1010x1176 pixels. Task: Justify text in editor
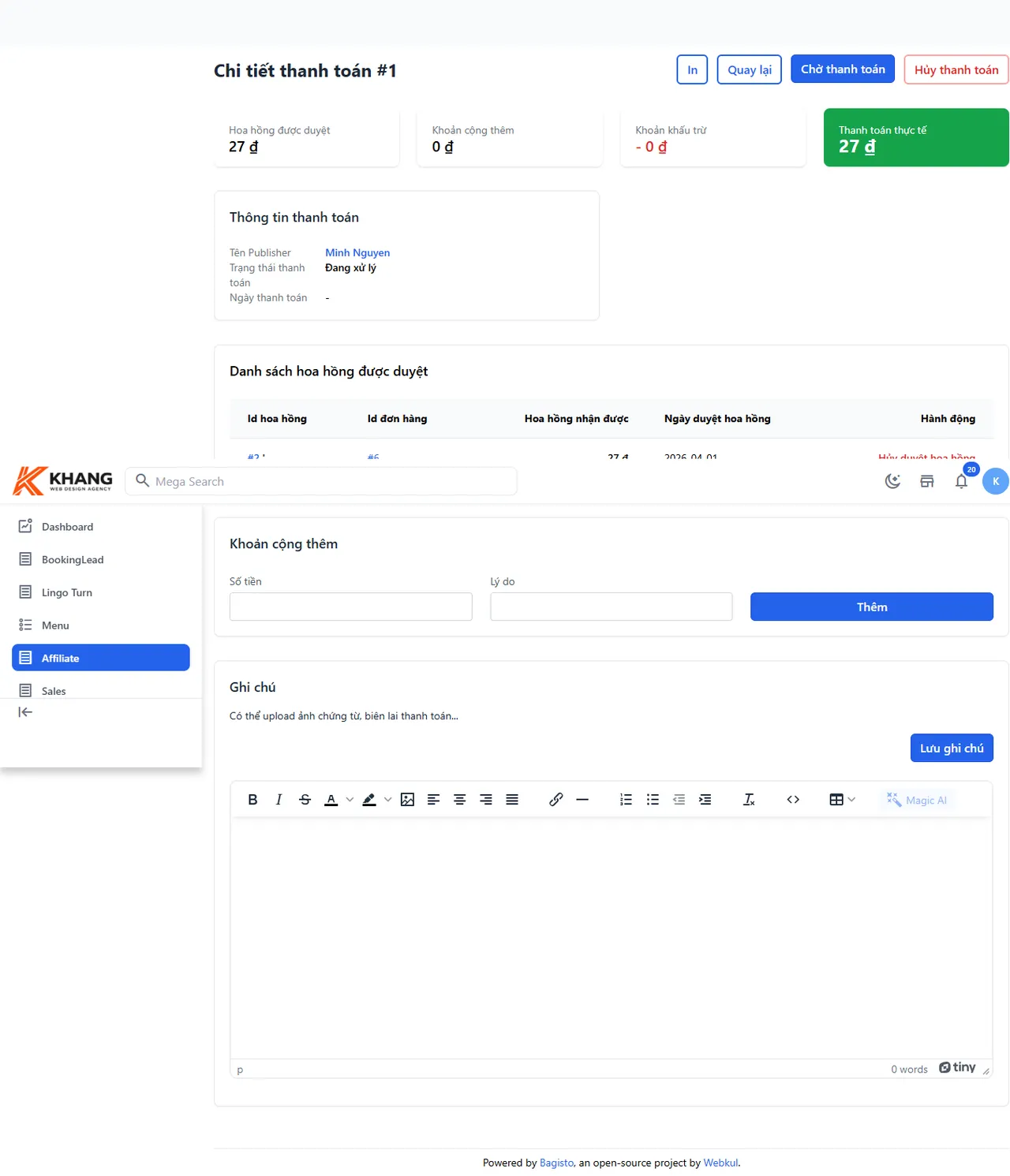point(512,800)
